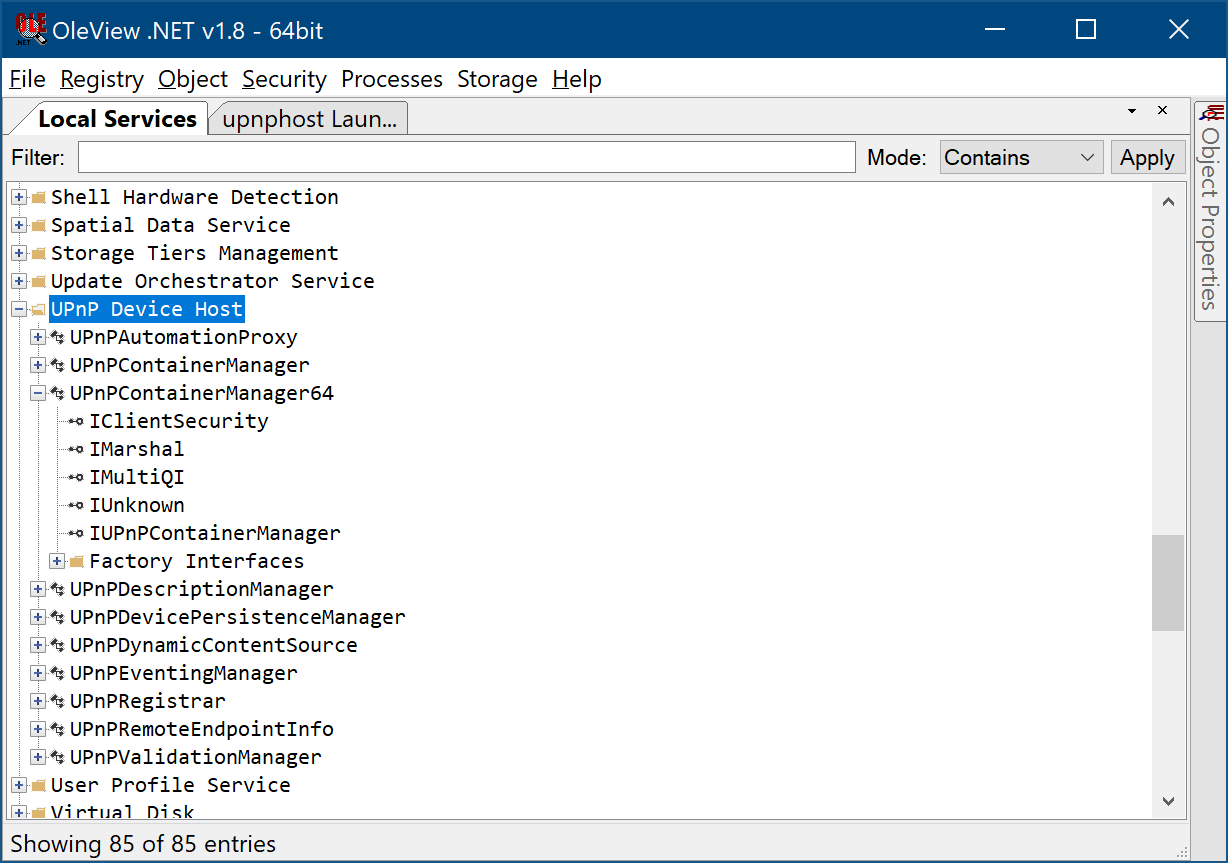Image resolution: width=1228 pixels, height=863 pixels.
Task: Open the Object Properties side panel
Action: pyautogui.click(x=1210, y=212)
